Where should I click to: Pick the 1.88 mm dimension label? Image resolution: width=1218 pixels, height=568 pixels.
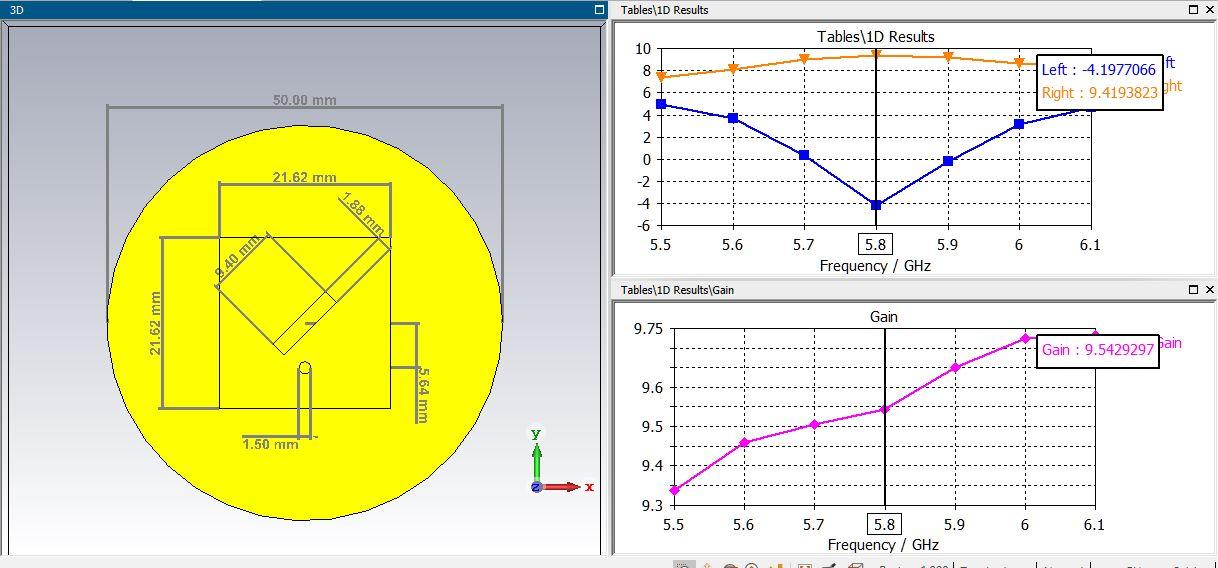coord(363,215)
